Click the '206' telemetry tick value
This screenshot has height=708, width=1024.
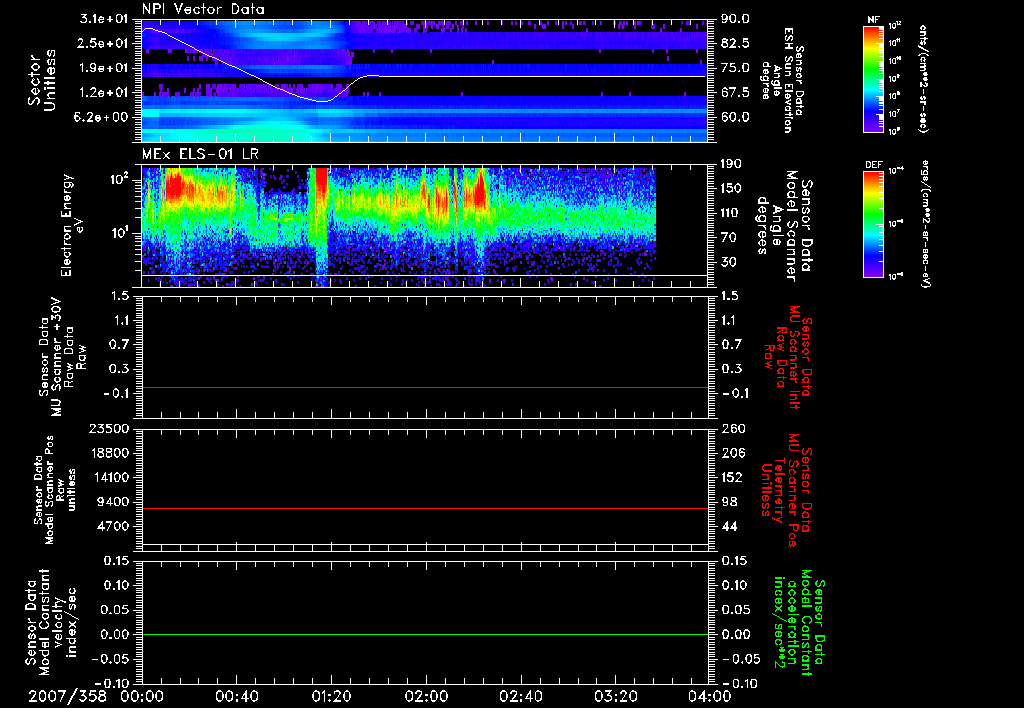pos(732,453)
